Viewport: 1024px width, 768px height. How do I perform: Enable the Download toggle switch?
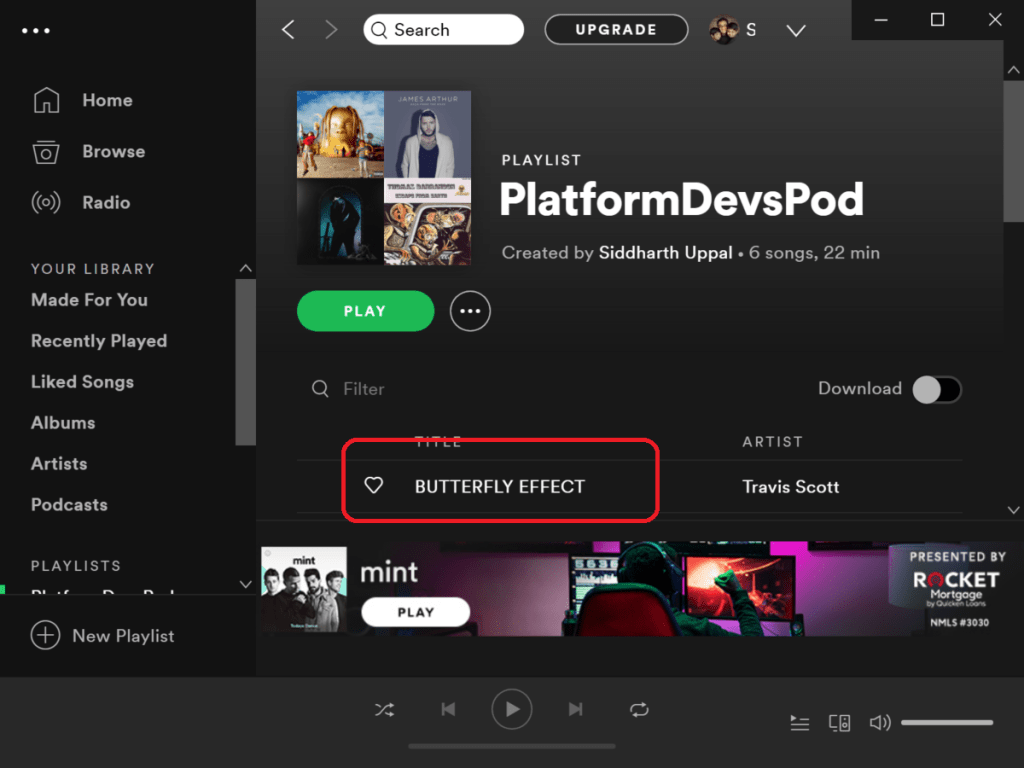[x=937, y=389]
